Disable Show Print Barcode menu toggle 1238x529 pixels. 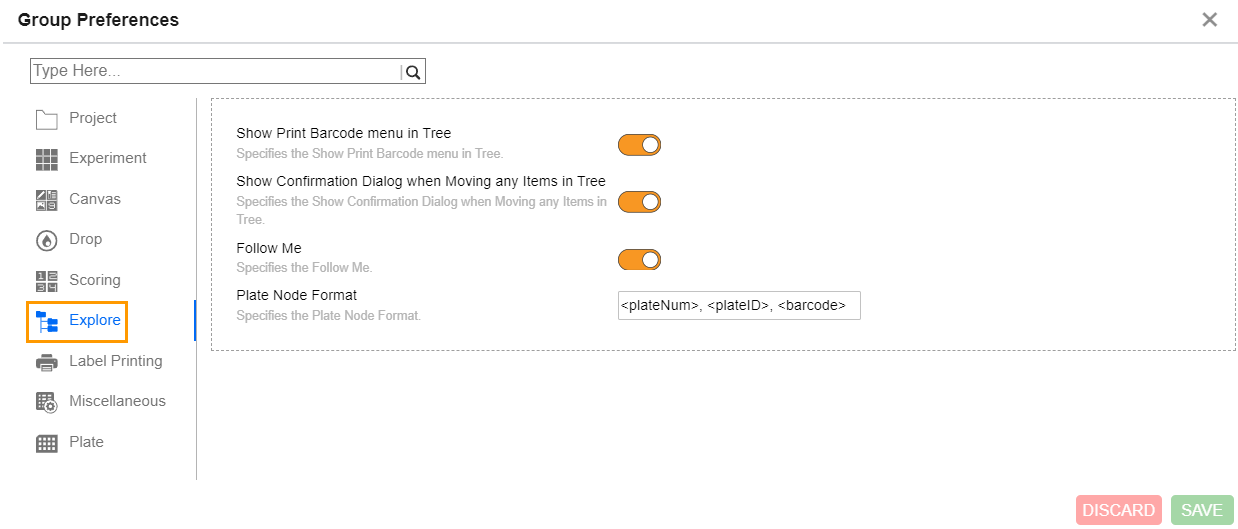point(639,145)
